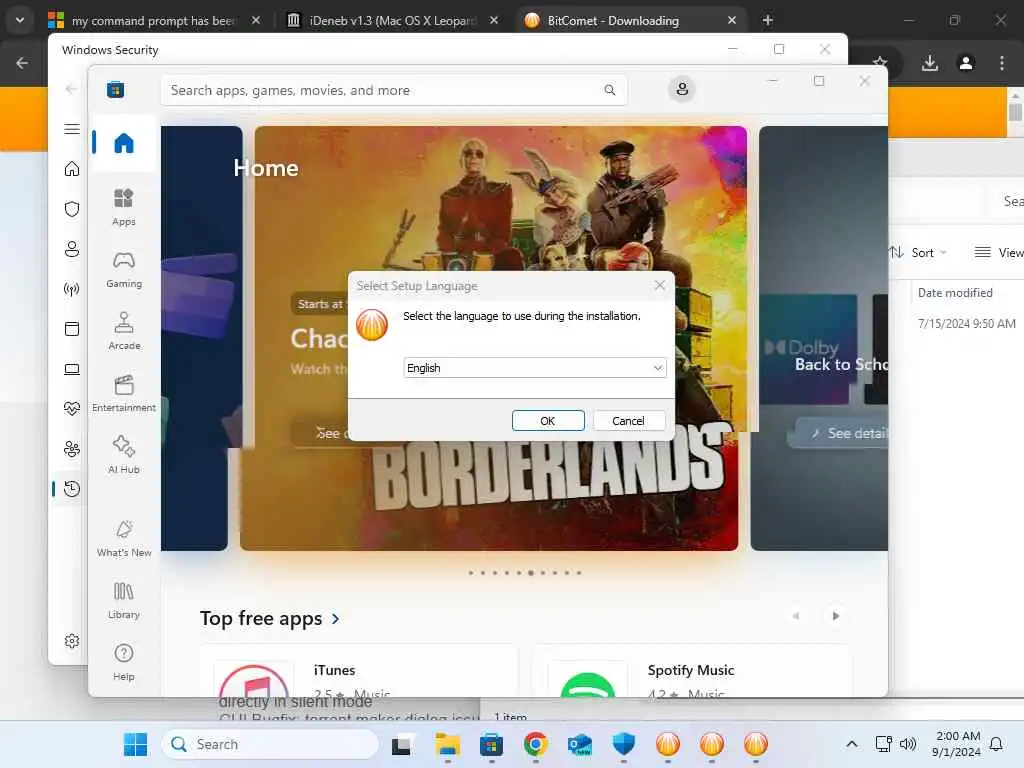Open AI Hub in Microsoft Store
Screen dimensions: 1024x768
[x=124, y=456]
